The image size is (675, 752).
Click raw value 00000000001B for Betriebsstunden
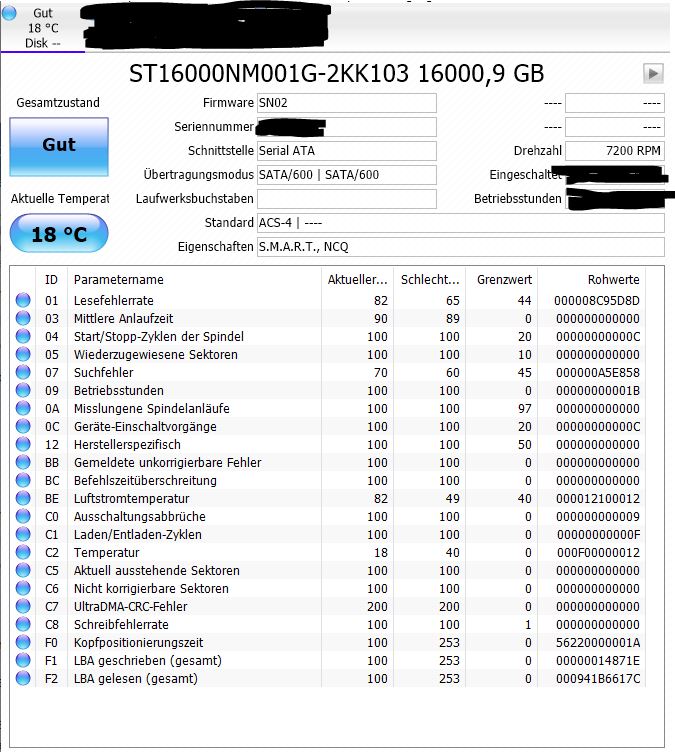[598, 391]
